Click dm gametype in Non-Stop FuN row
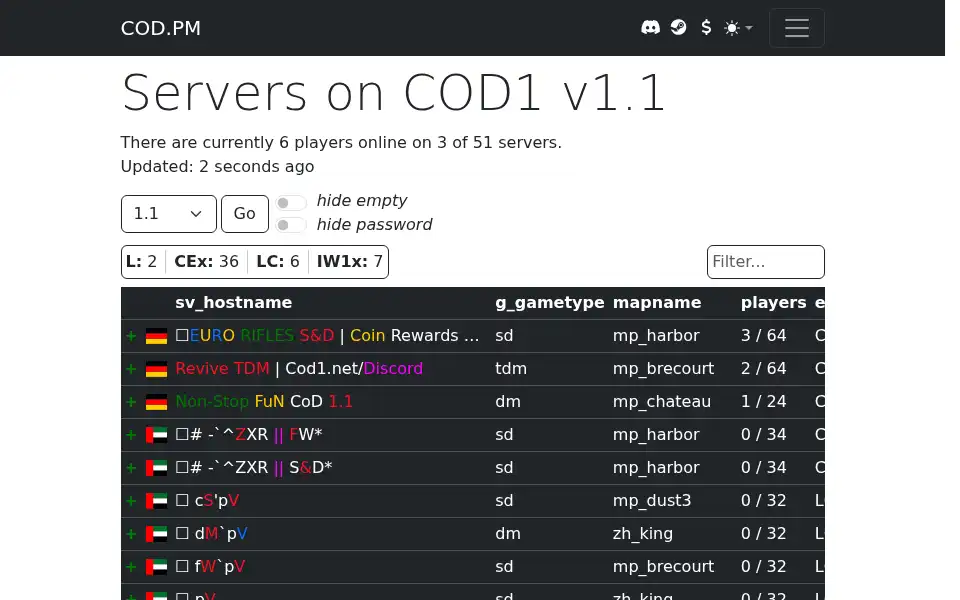Viewport: 960px width, 600px height. pos(508,402)
